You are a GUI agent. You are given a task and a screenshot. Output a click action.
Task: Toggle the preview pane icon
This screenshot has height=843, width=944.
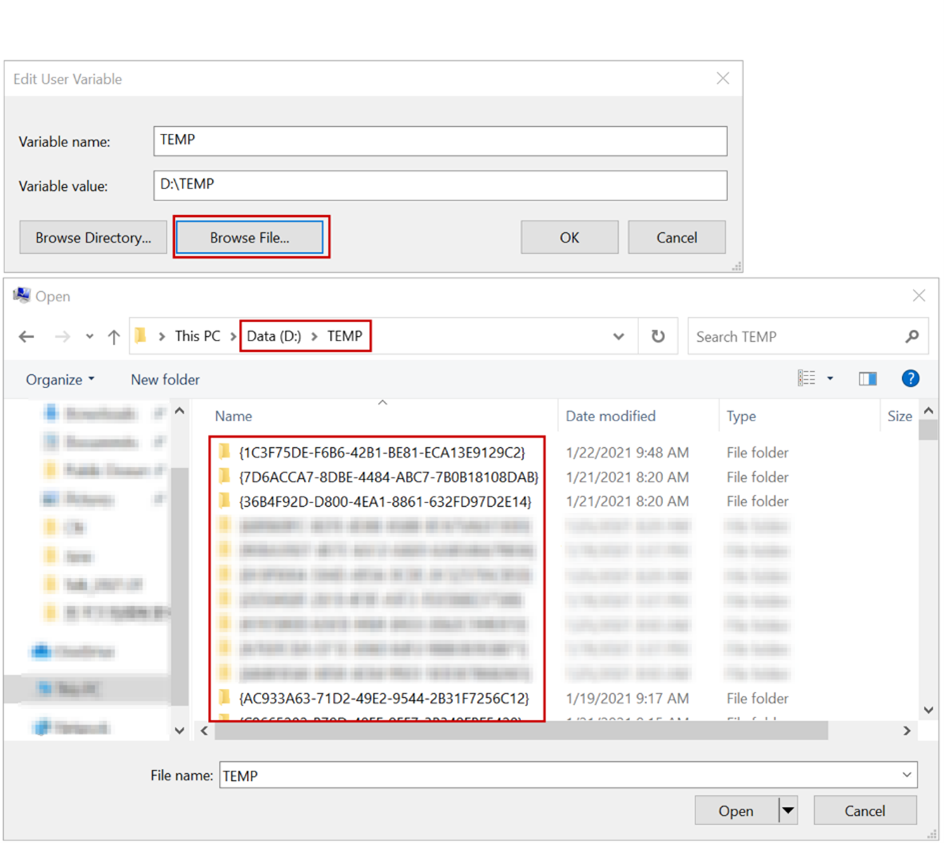[x=867, y=378]
